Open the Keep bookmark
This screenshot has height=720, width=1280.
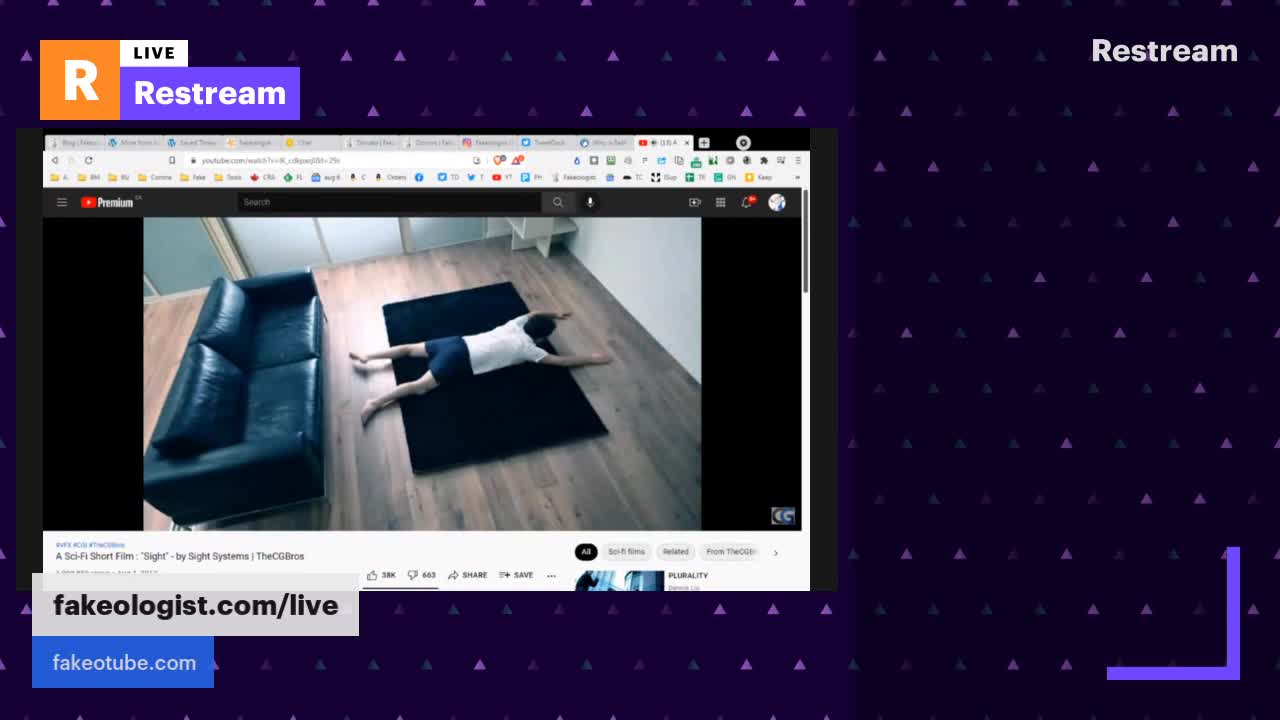759,177
